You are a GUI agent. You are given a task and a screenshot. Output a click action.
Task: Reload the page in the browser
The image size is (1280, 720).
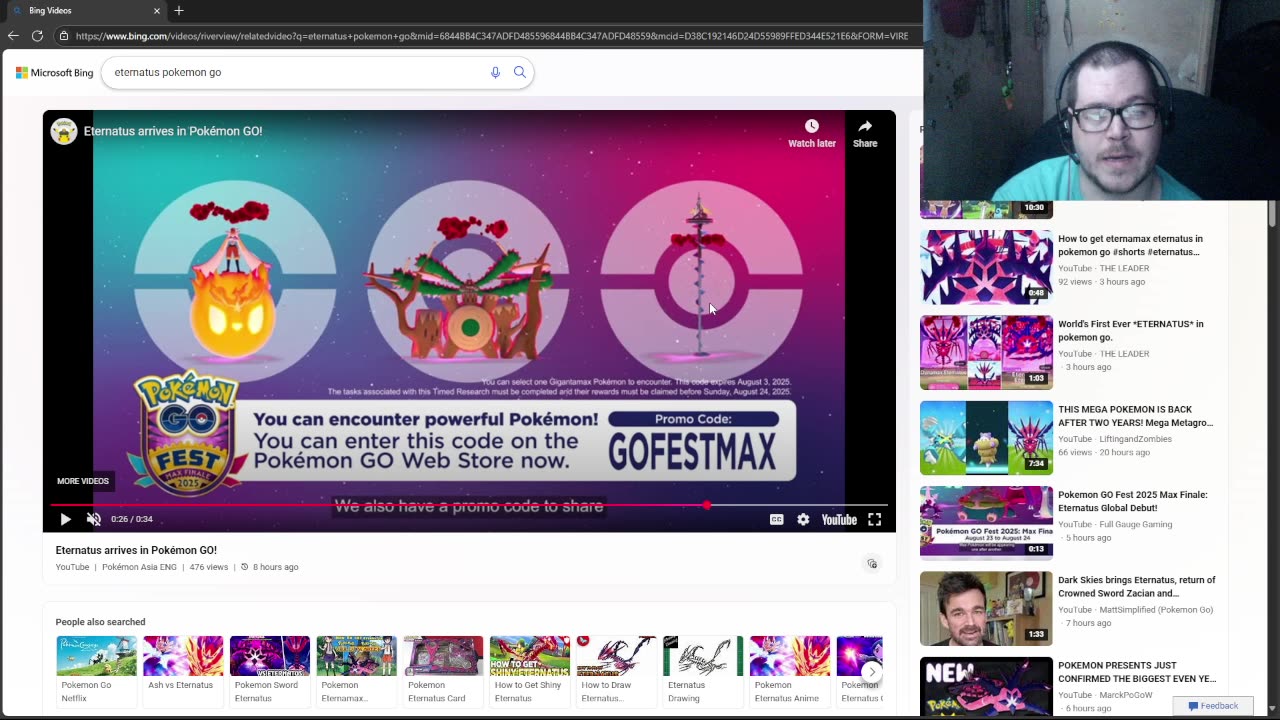point(37,35)
